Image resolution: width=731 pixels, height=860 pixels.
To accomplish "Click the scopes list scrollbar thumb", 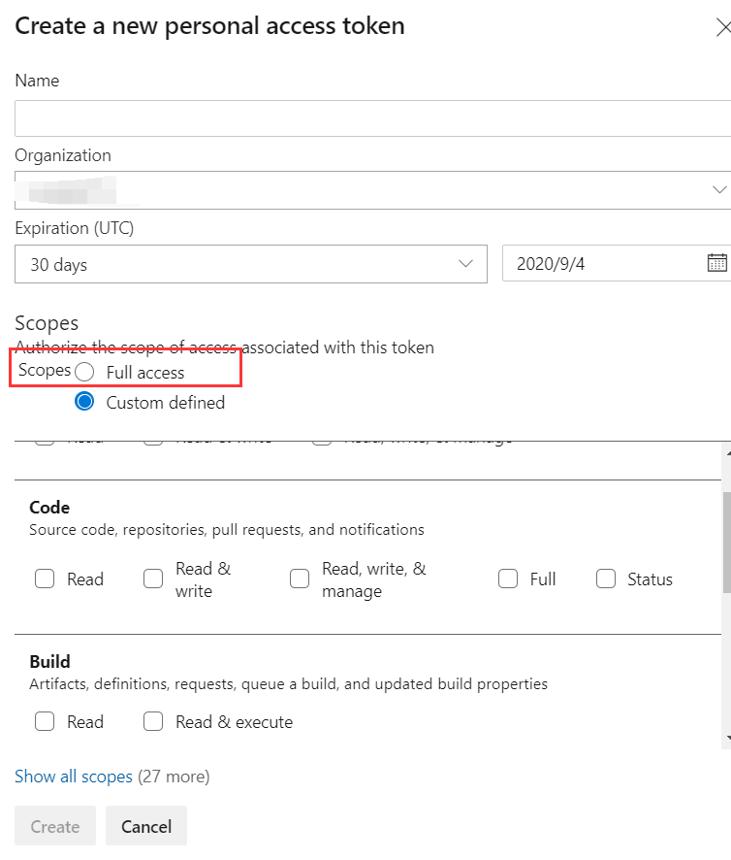I will point(727,540).
